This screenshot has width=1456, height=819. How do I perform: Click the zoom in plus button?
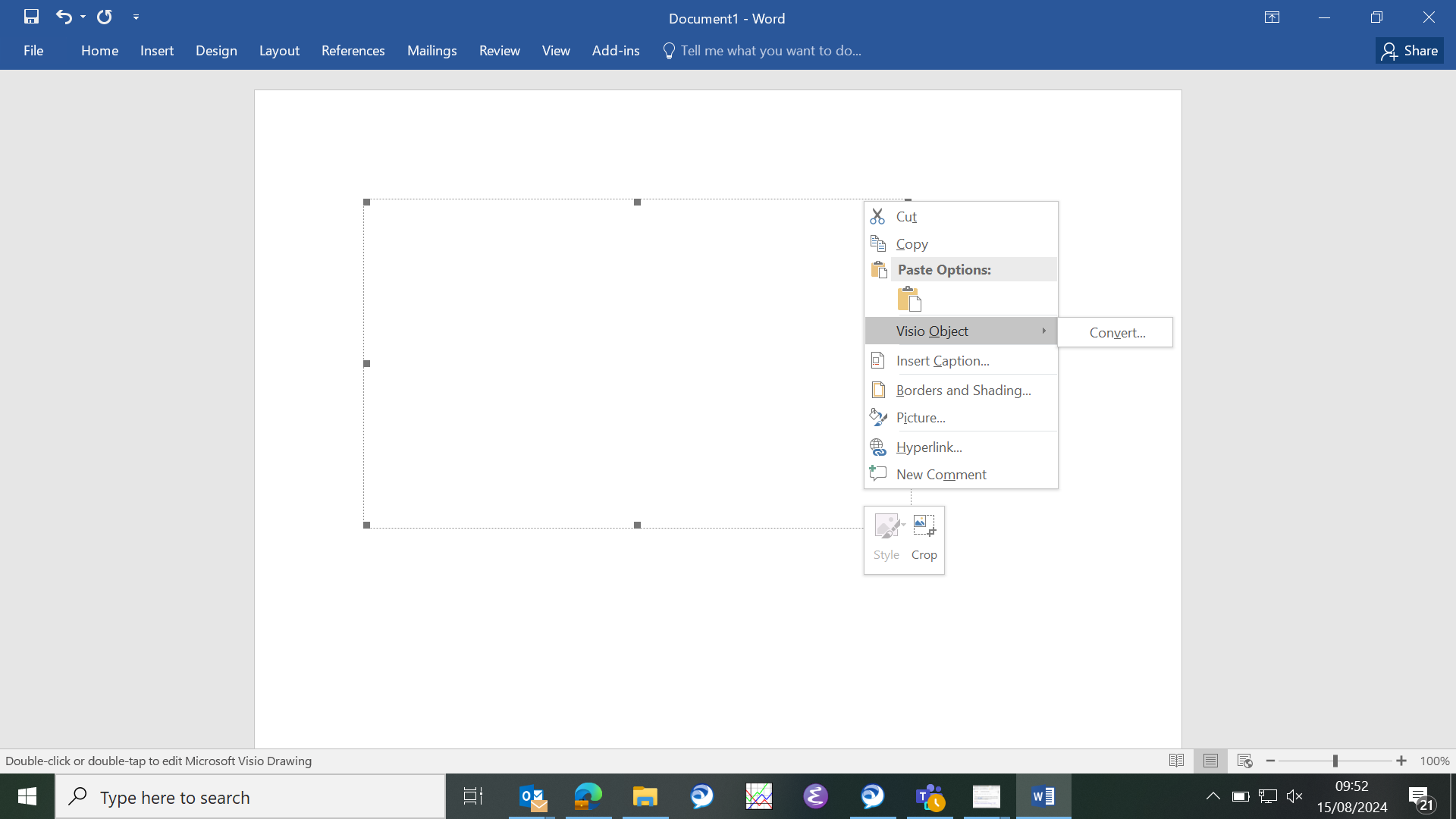1401,761
